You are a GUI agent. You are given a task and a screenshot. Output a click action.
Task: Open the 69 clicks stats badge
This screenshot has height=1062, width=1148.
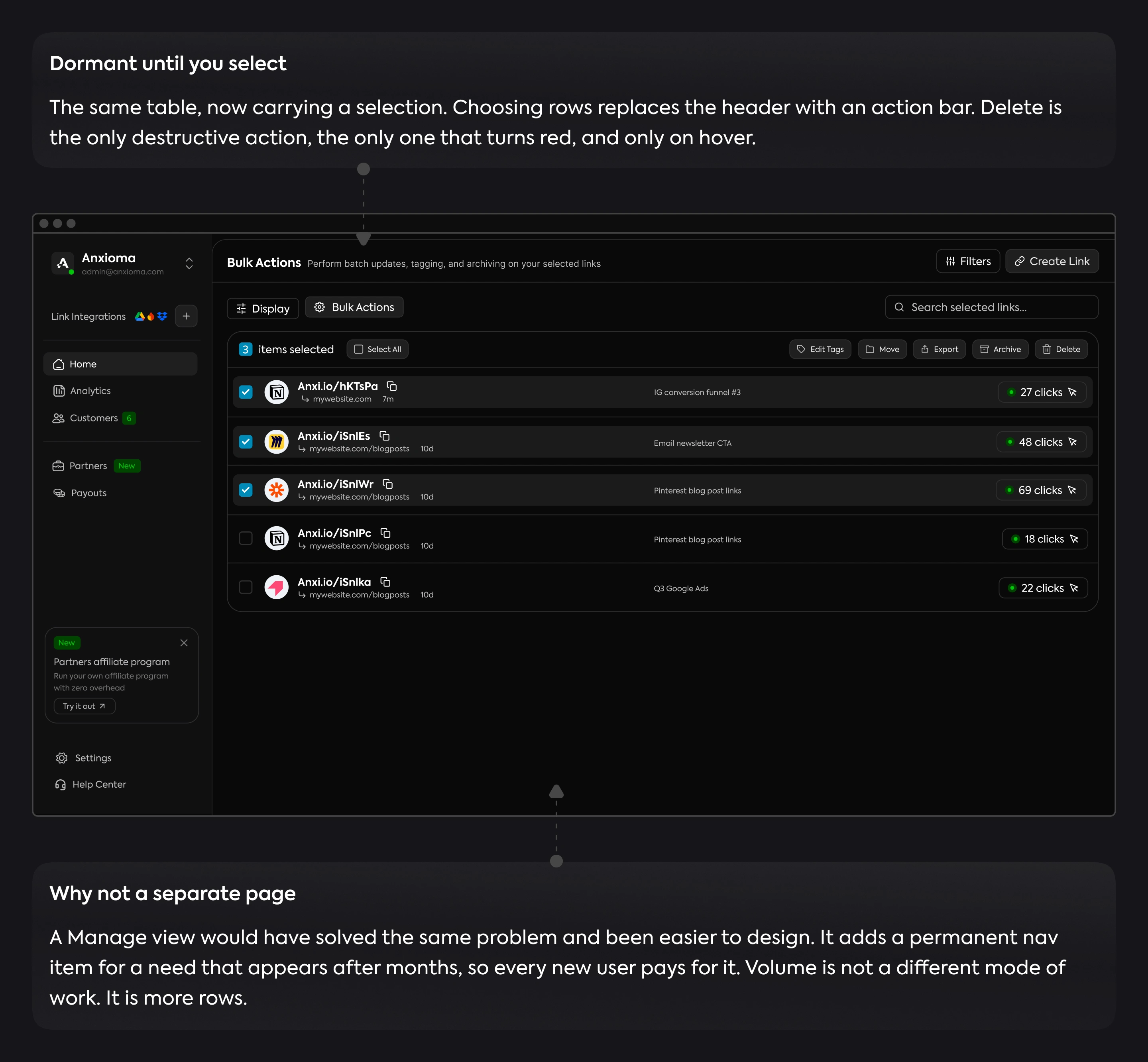pos(1041,490)
